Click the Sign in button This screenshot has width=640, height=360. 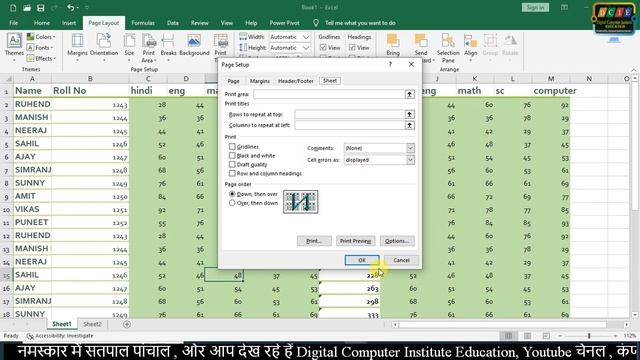pyautogui.click(x=535, y=7)
